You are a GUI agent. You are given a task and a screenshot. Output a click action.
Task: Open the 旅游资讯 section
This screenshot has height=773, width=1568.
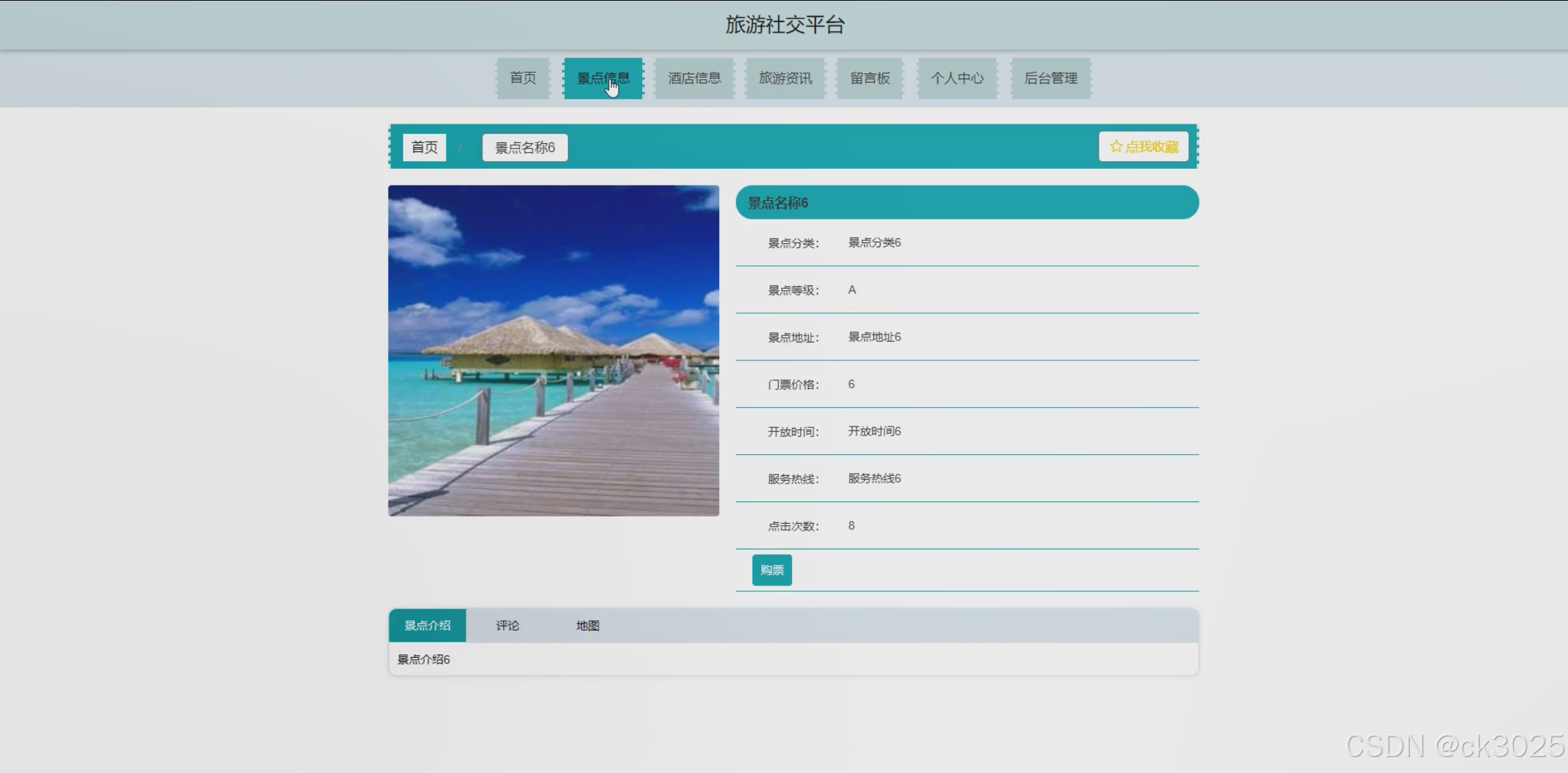[785, 78]
